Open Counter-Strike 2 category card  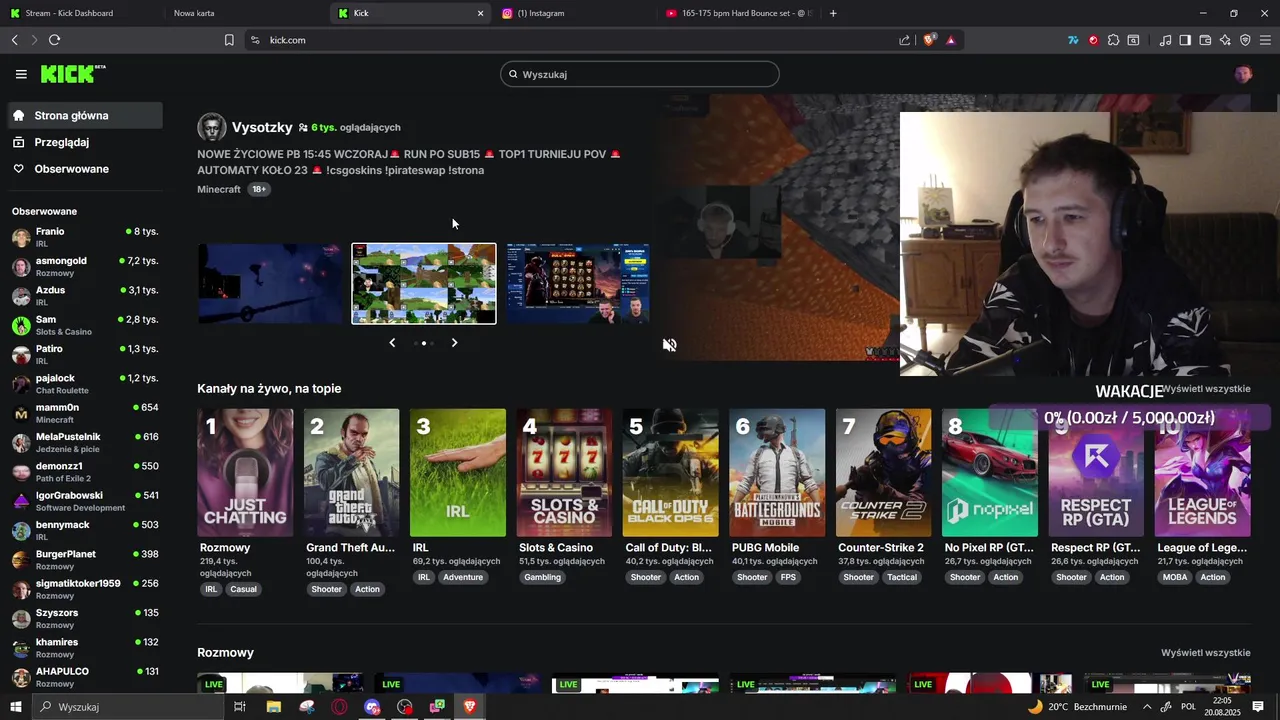(883, 473)
